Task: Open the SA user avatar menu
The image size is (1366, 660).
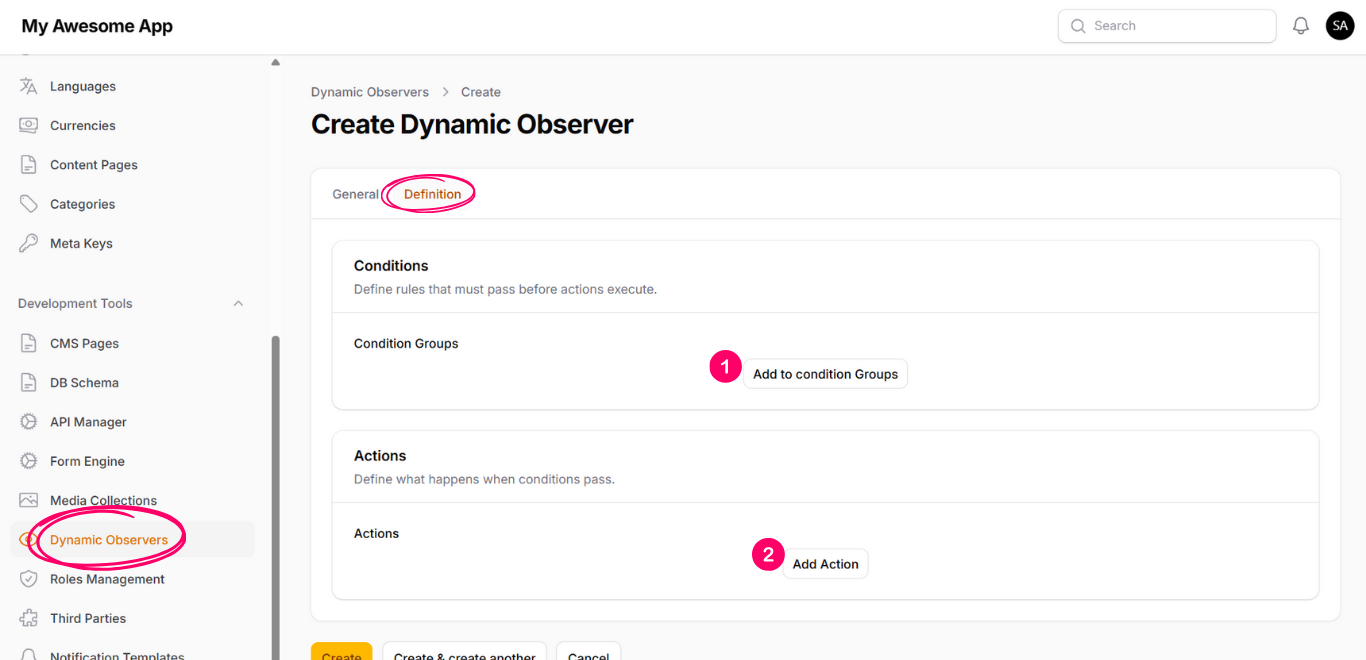Action: coord(1340,26)
